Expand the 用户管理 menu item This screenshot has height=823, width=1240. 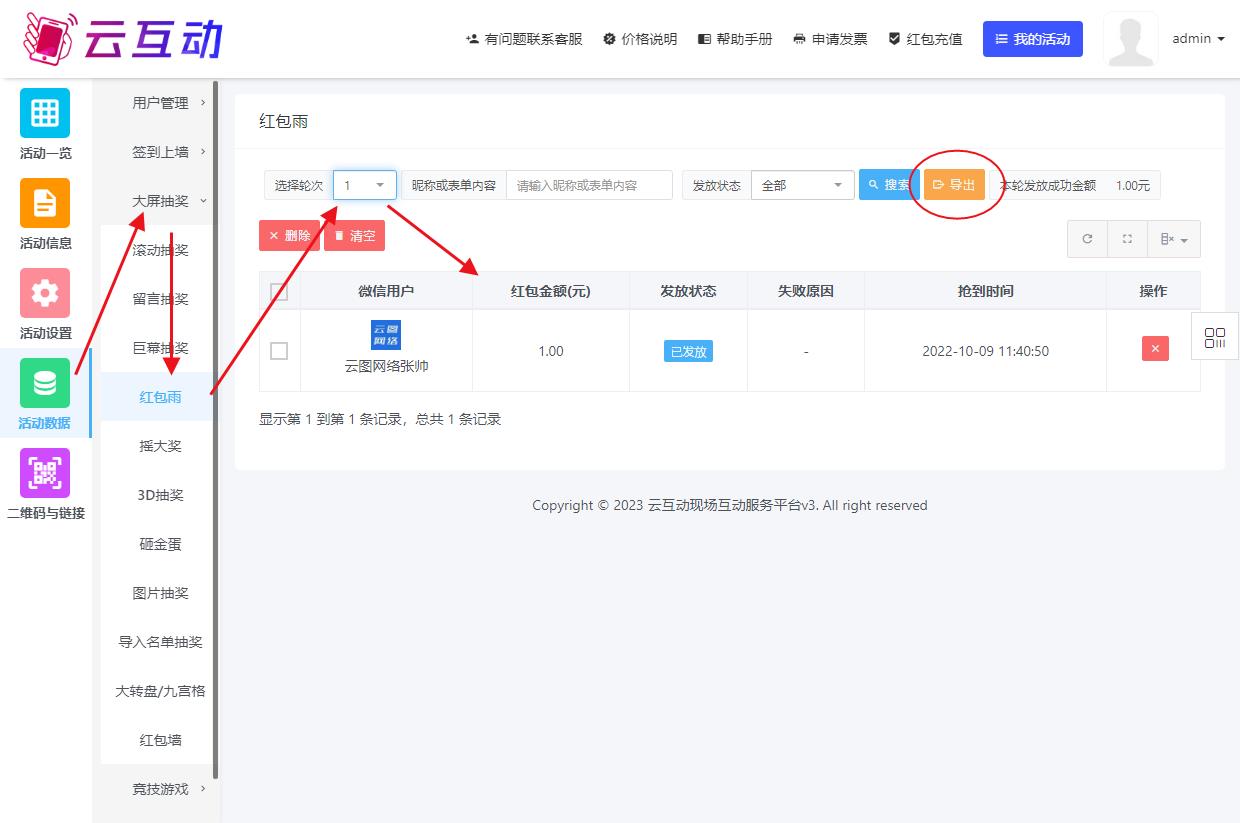tap(160, 103)
